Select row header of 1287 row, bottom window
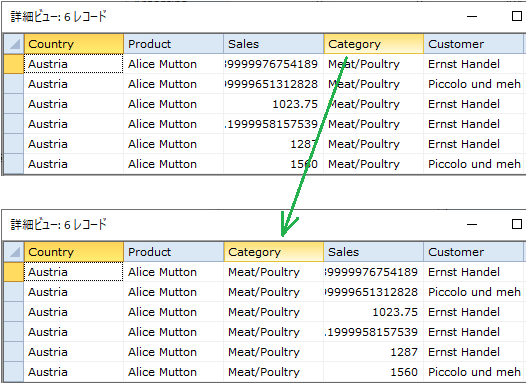 click(x=14, y=352)
